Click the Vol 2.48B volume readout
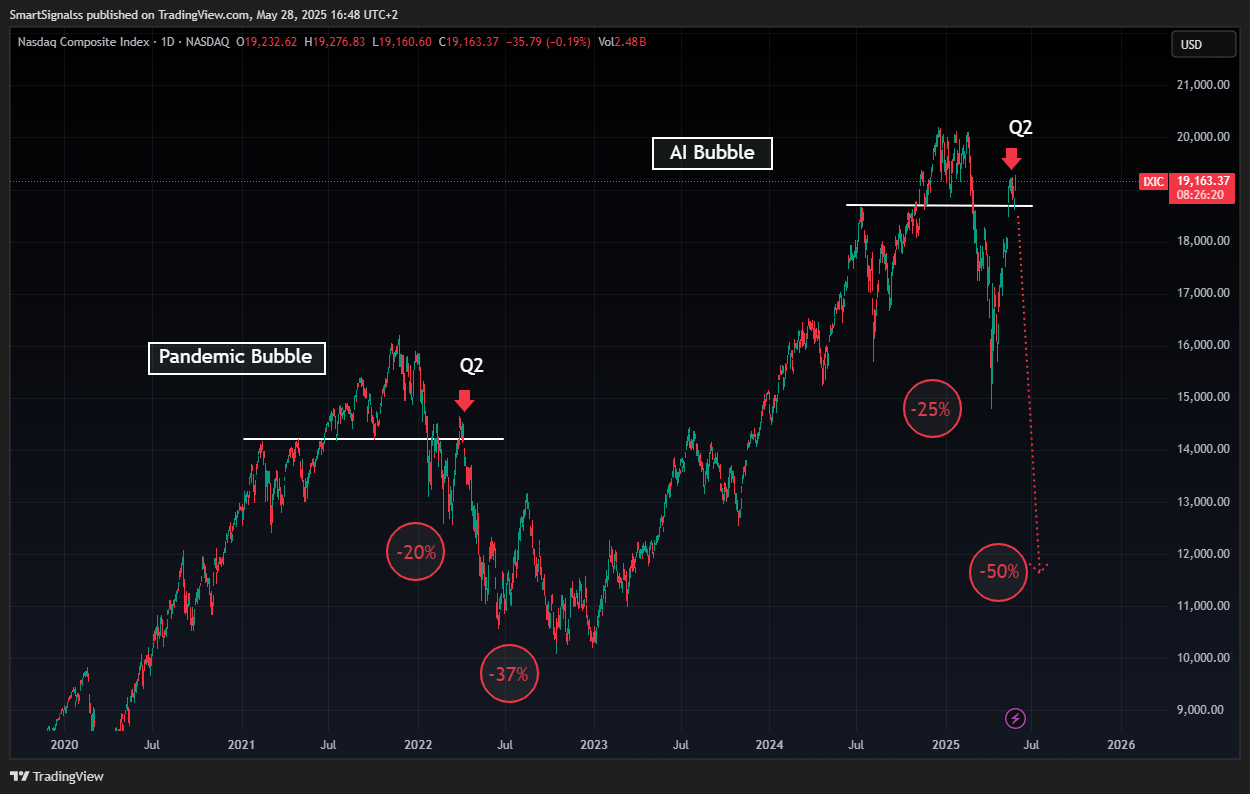Image resolution: width=1250 pixels, height=794 pixels. coord(622,42)
